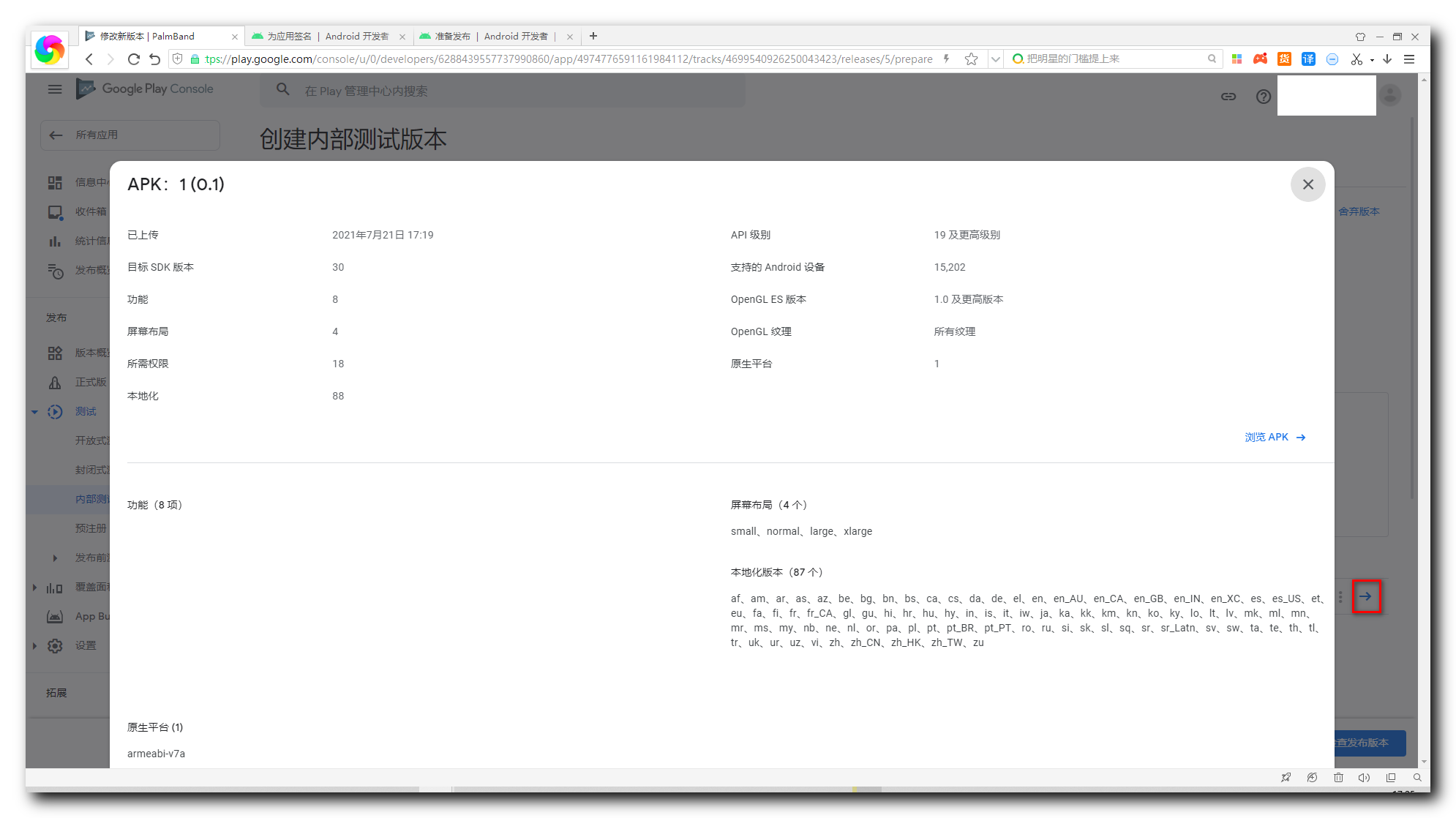Bookmark page with the star icon
This screenshot has width=1456, height=818.
point(971,59)
